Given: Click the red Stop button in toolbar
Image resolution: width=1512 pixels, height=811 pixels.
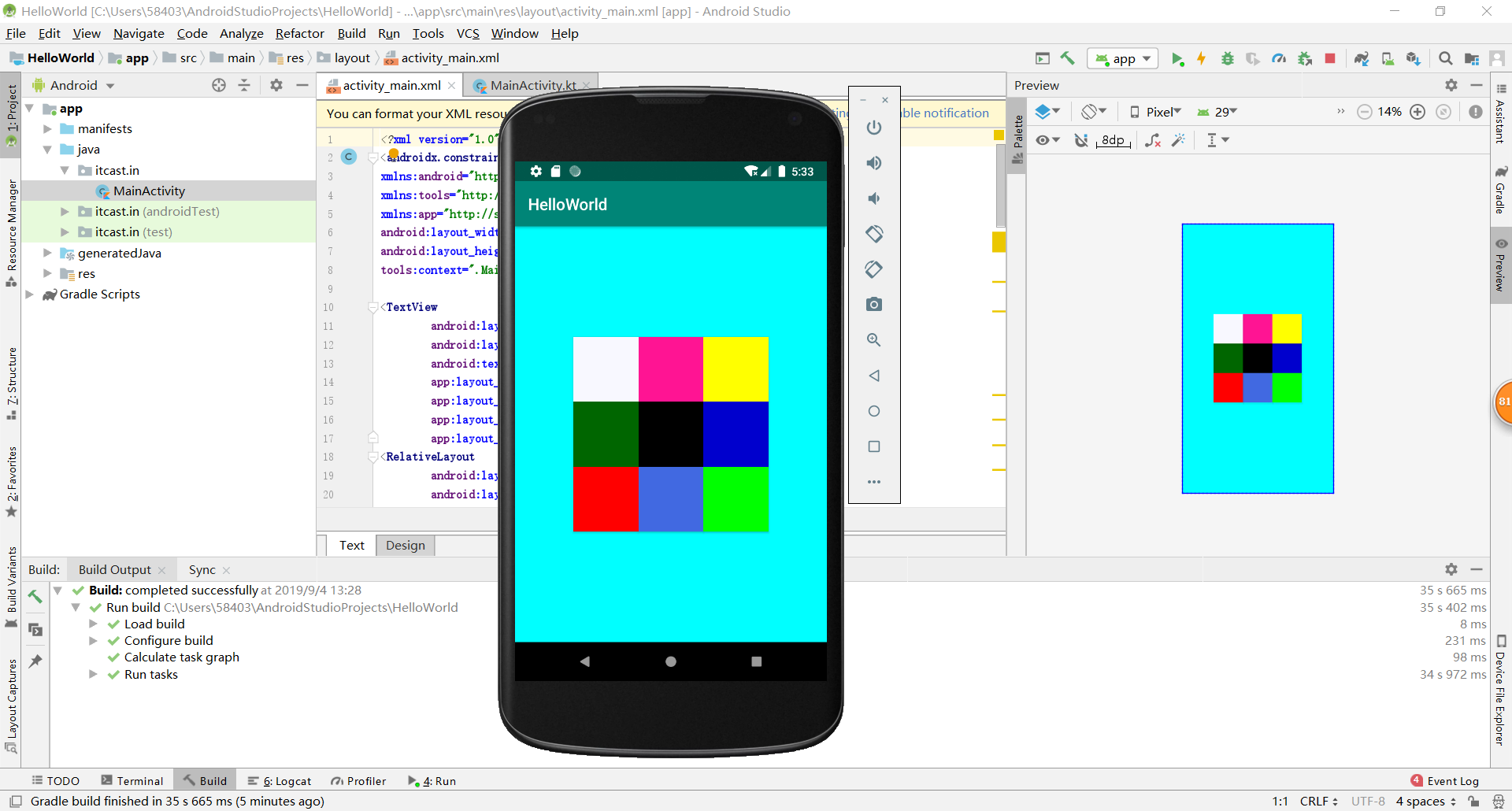Looking at the screenshot, I should [1330, 59].
